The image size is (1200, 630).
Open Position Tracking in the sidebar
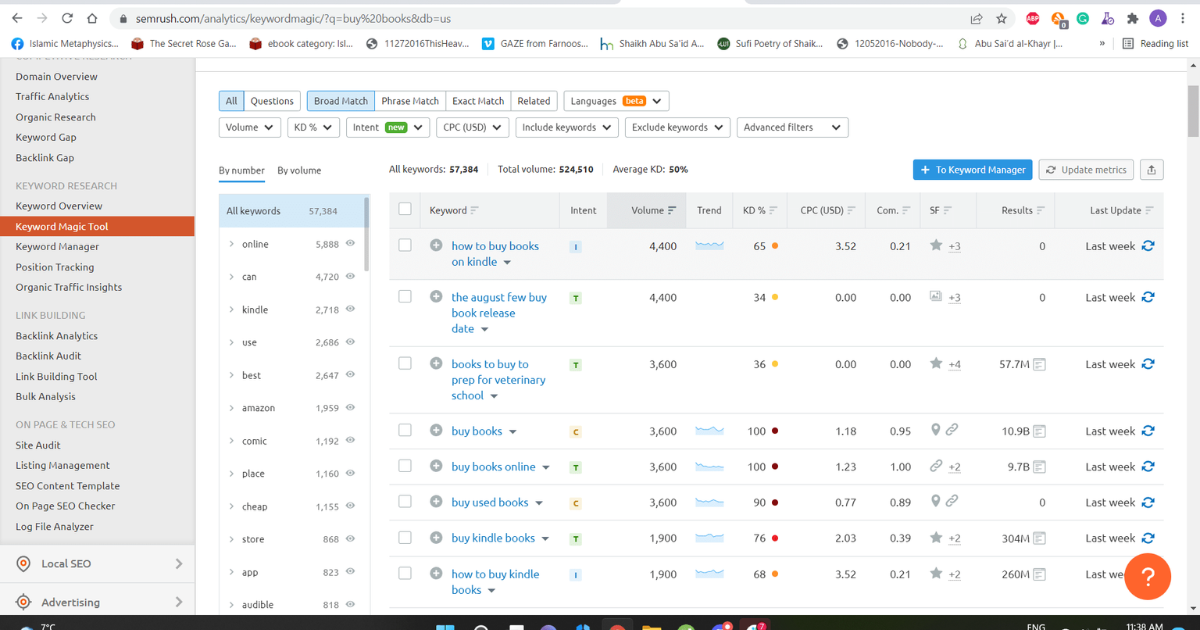click(55, 267)
